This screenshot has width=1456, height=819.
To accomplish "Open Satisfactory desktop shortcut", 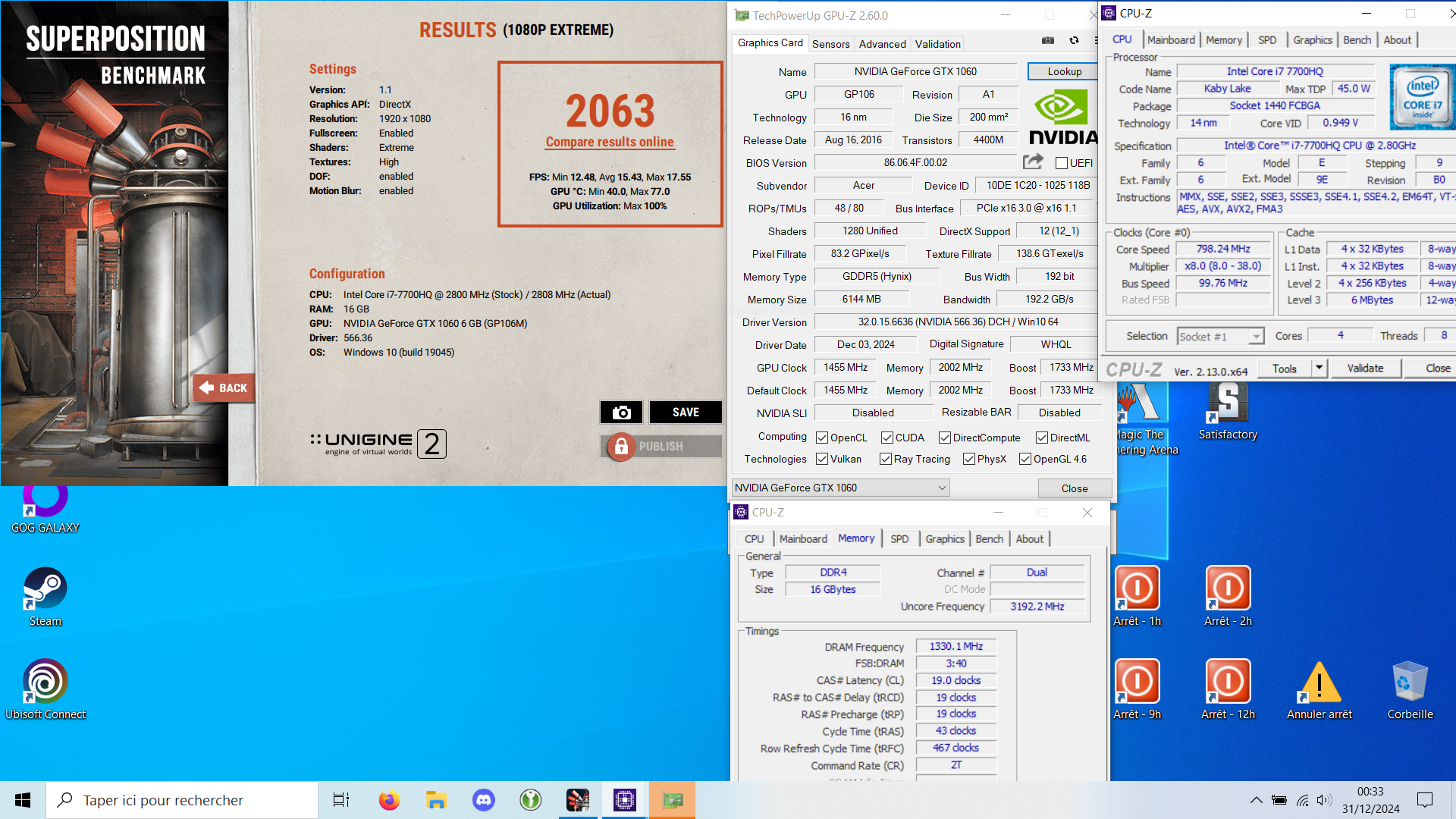I will pos(1228,412).
